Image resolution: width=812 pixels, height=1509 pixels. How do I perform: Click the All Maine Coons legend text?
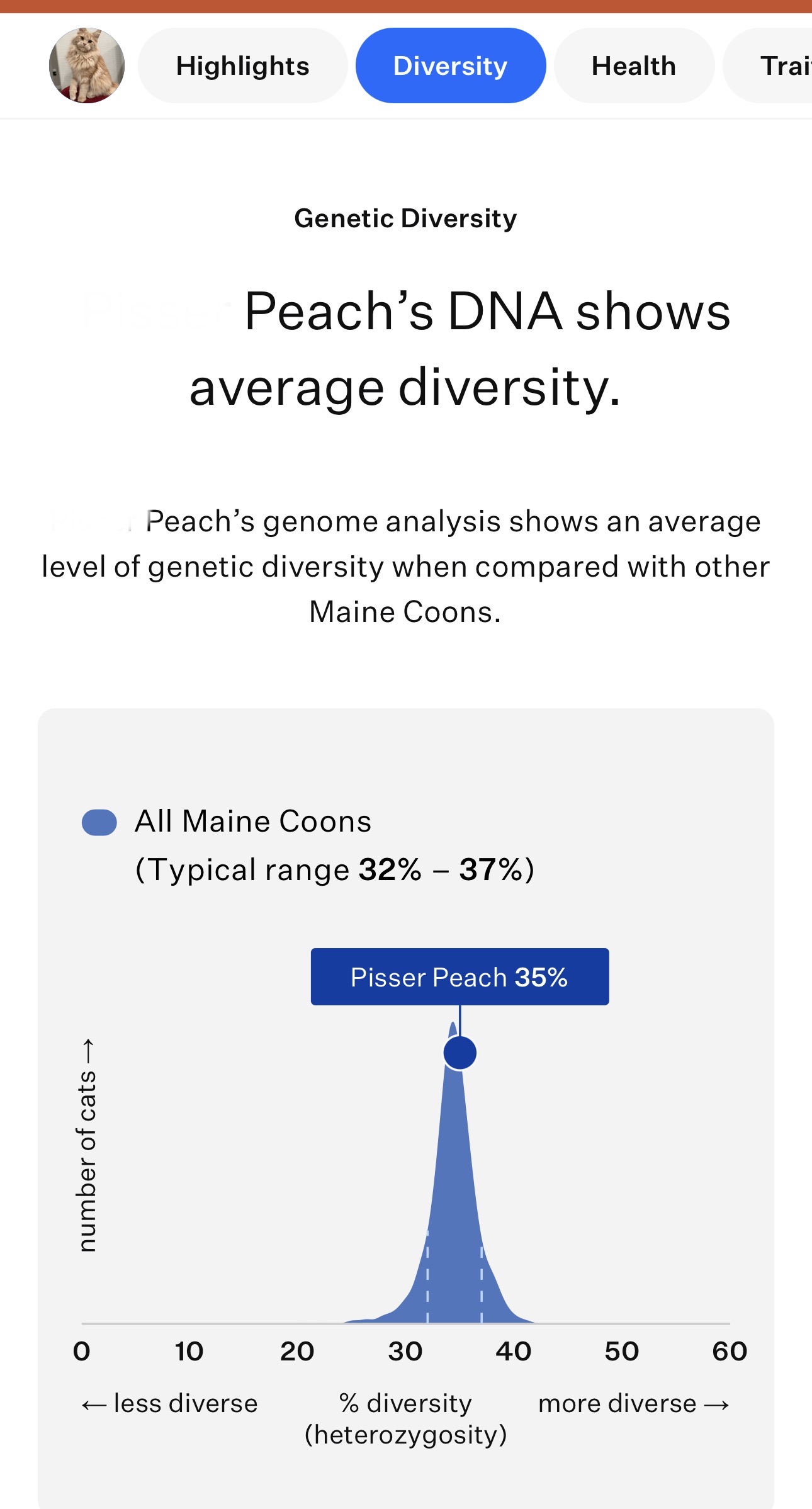pyautogui.click(x=253, y=821)
